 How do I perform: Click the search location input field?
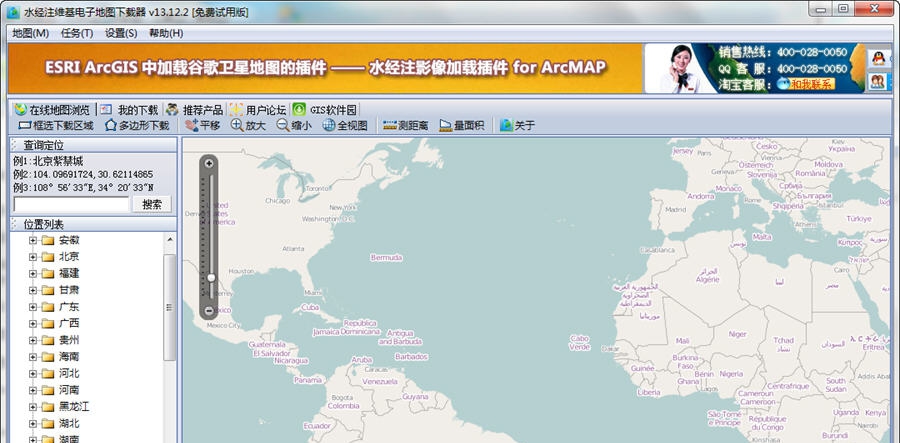point(71,204)
